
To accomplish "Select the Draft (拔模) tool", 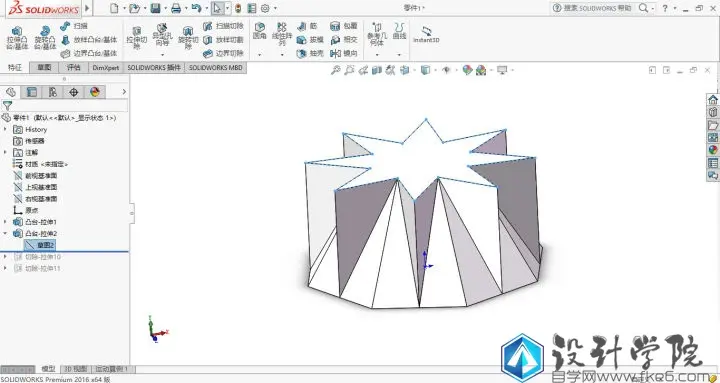I will (x=310, y=40).
